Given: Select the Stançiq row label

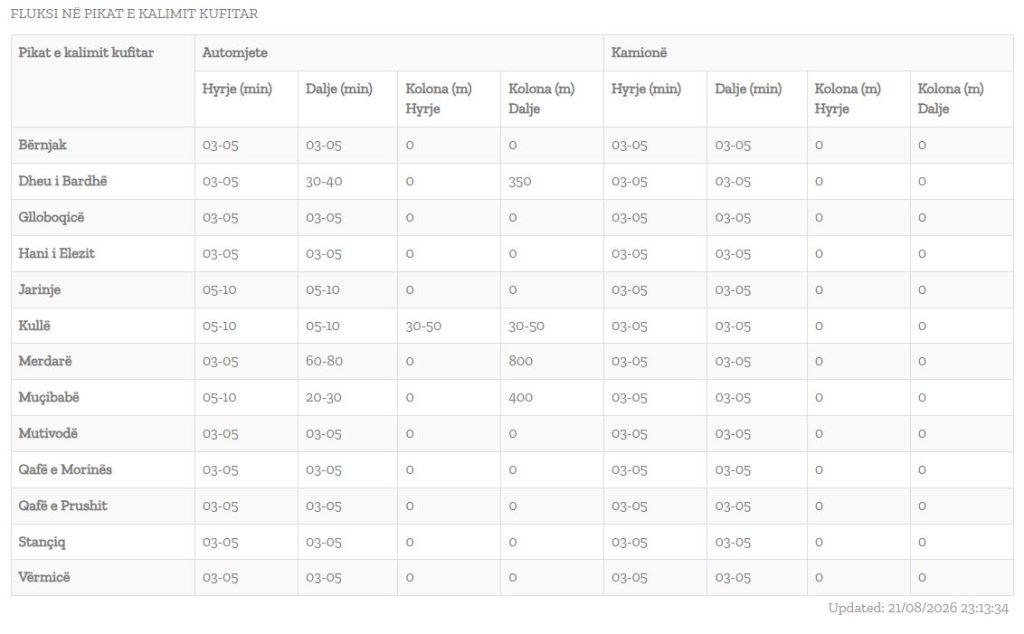Looking at the screenshot, I should [x=42, y=542].
